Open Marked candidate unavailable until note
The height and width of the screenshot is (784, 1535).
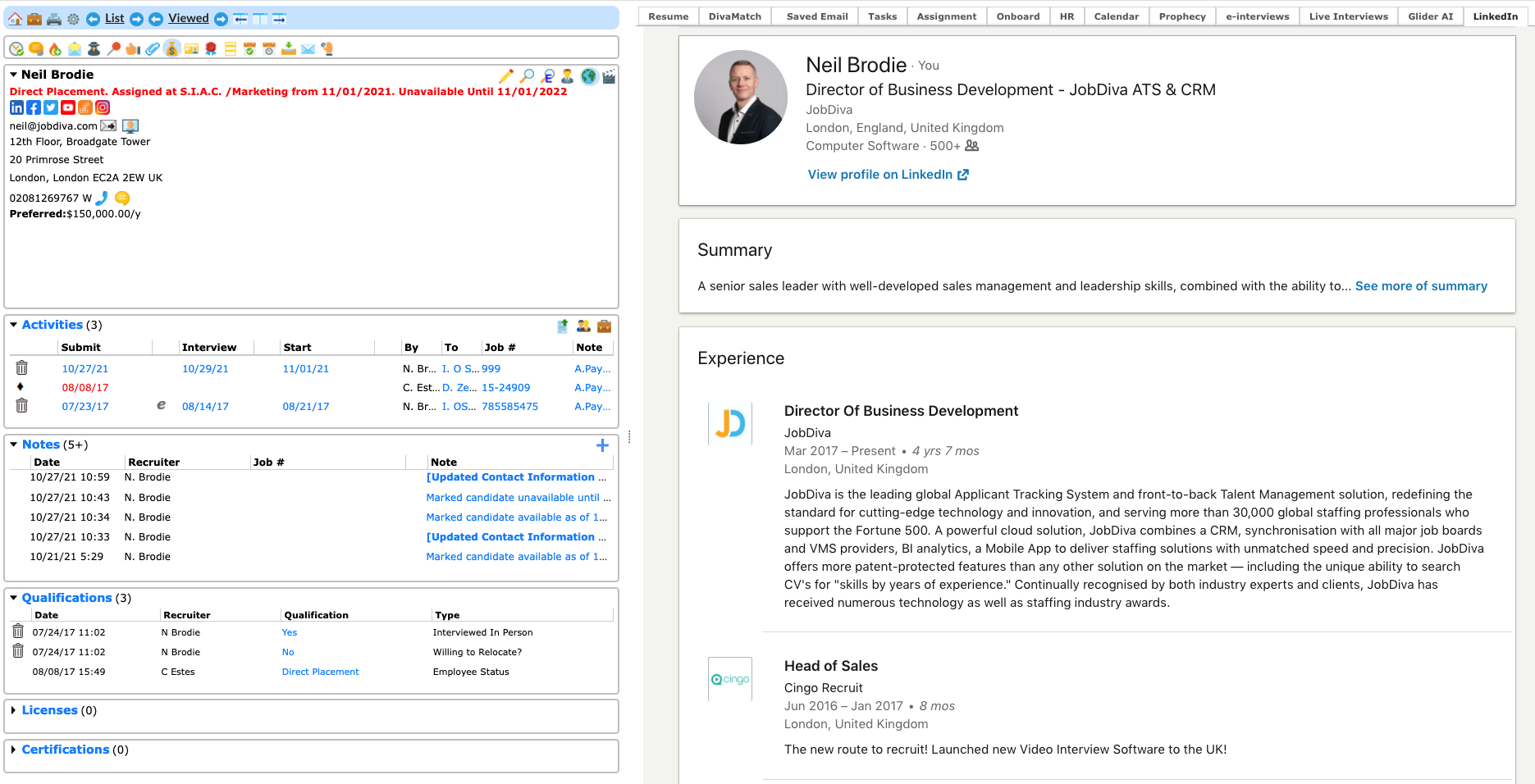[x=519, y=497]
